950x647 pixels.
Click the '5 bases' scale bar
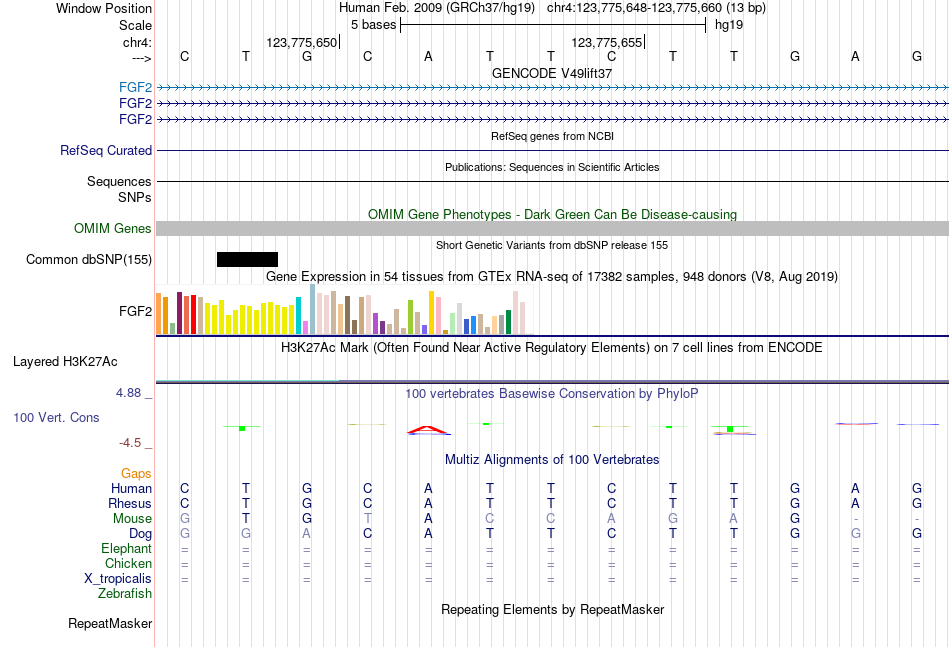pos(553,25)
